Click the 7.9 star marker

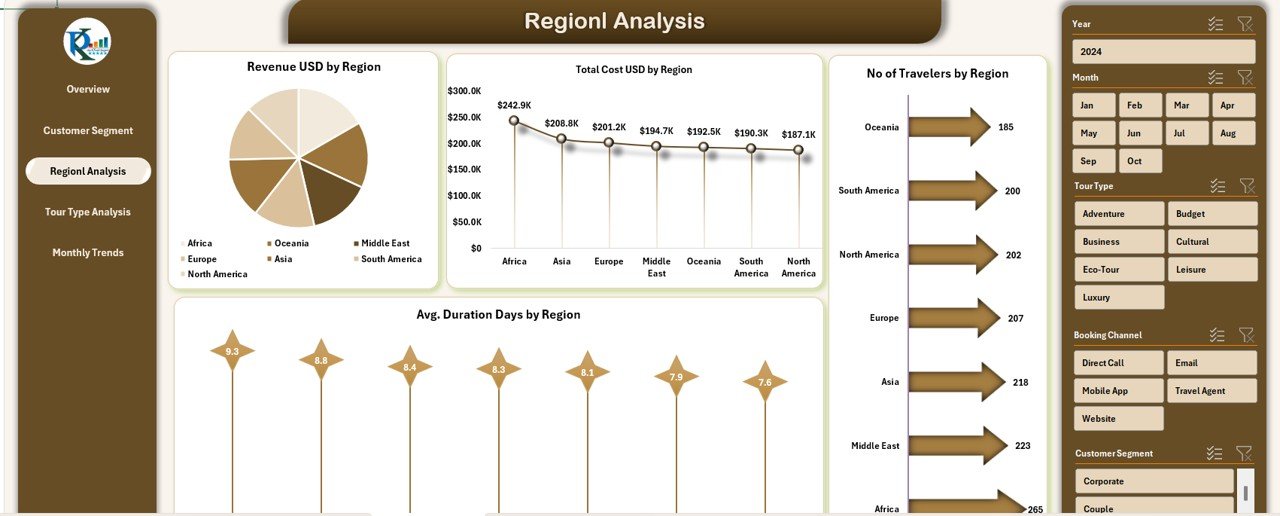pyautogui.click(x=676, y=376)
